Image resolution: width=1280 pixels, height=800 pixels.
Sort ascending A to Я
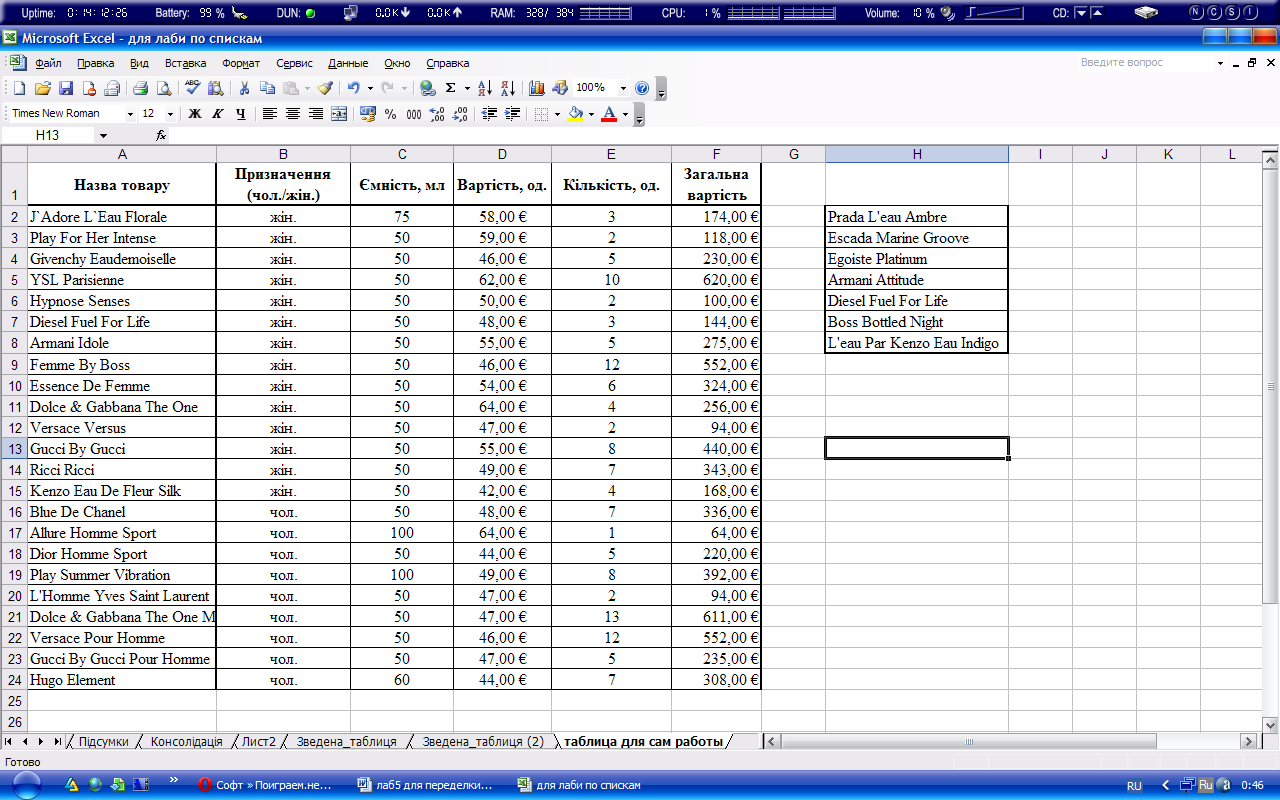click(485, 88)
